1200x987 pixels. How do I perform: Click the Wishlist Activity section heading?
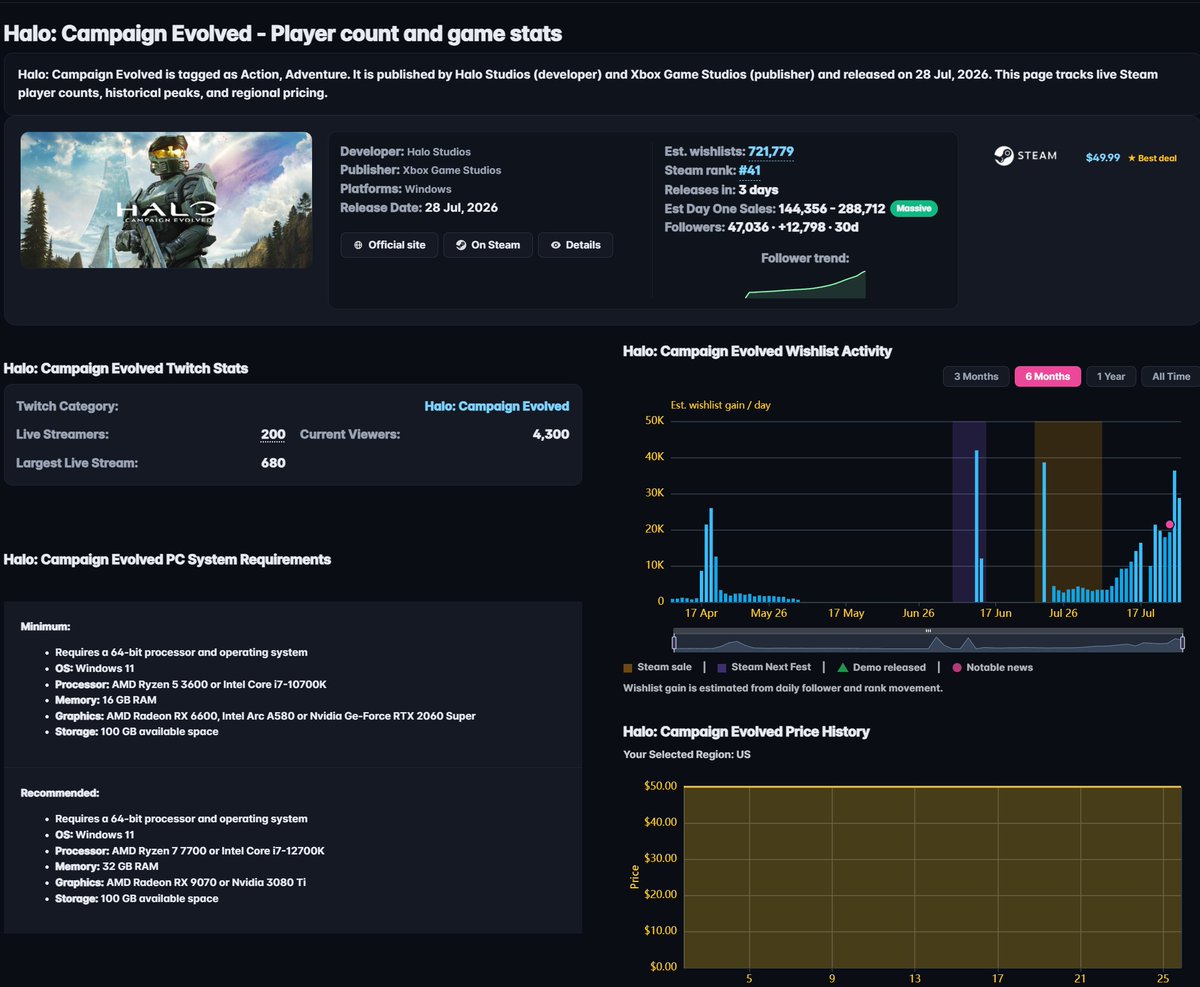click(757, 352)
